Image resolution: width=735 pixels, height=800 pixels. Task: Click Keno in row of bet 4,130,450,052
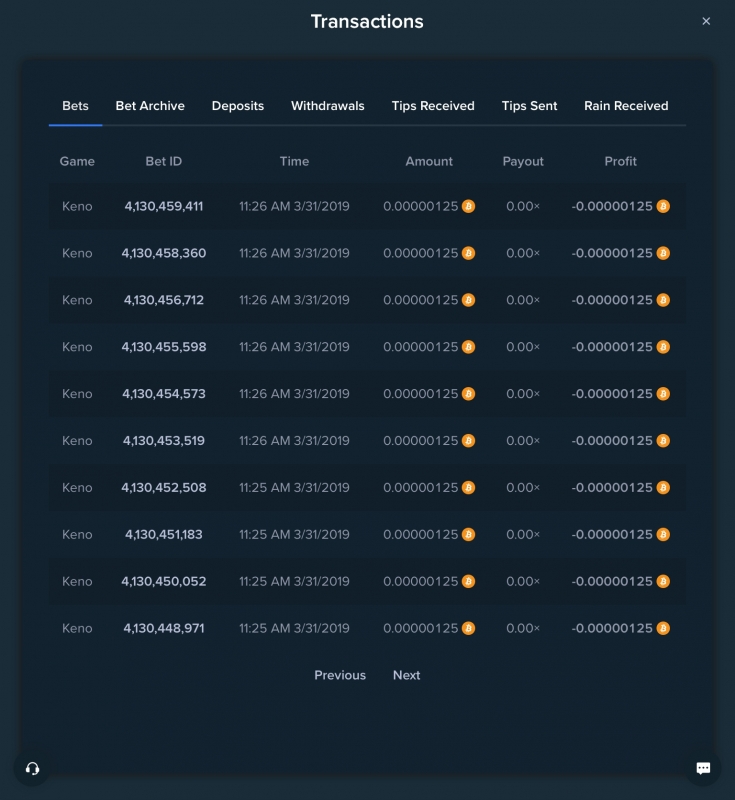(x=77, y=582)
